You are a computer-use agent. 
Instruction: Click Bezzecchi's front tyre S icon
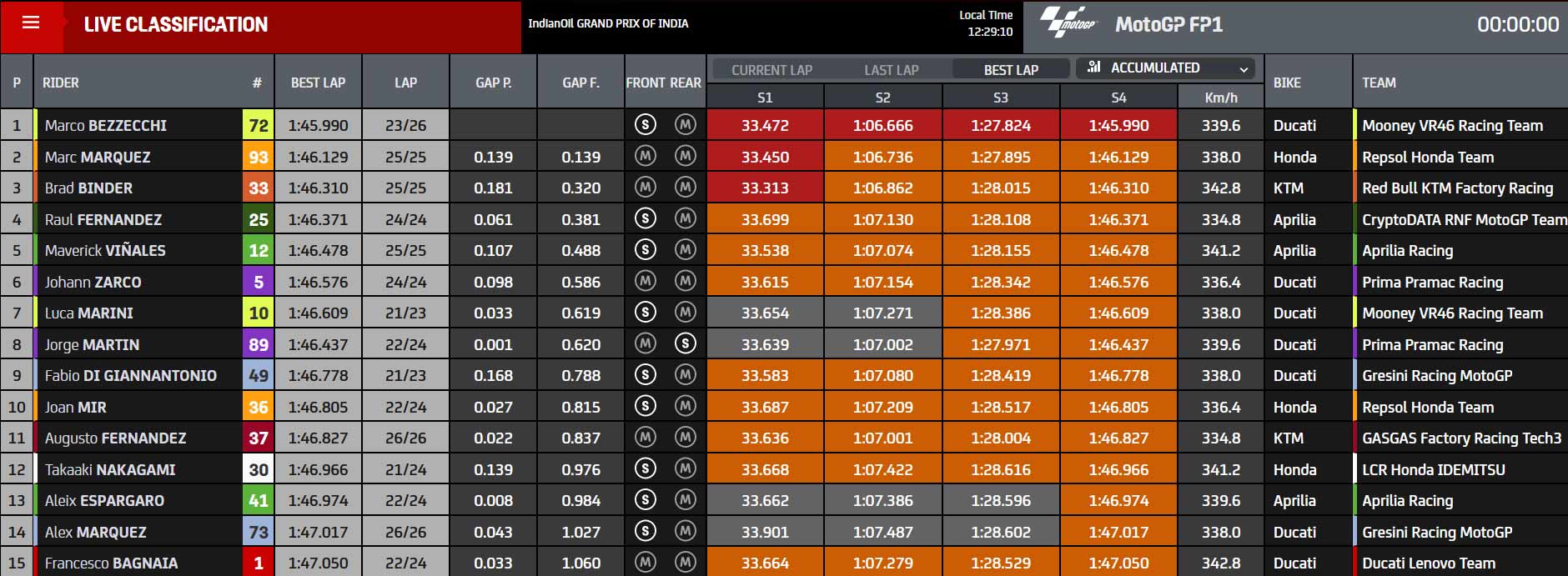point(645,125)
